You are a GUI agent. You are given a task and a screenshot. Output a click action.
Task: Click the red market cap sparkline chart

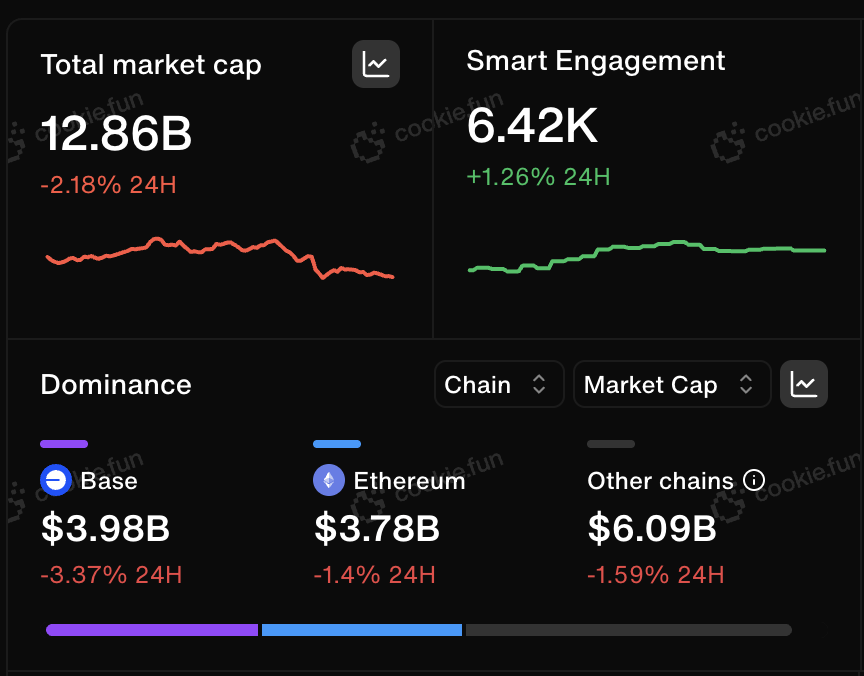[x=220, y=258]
